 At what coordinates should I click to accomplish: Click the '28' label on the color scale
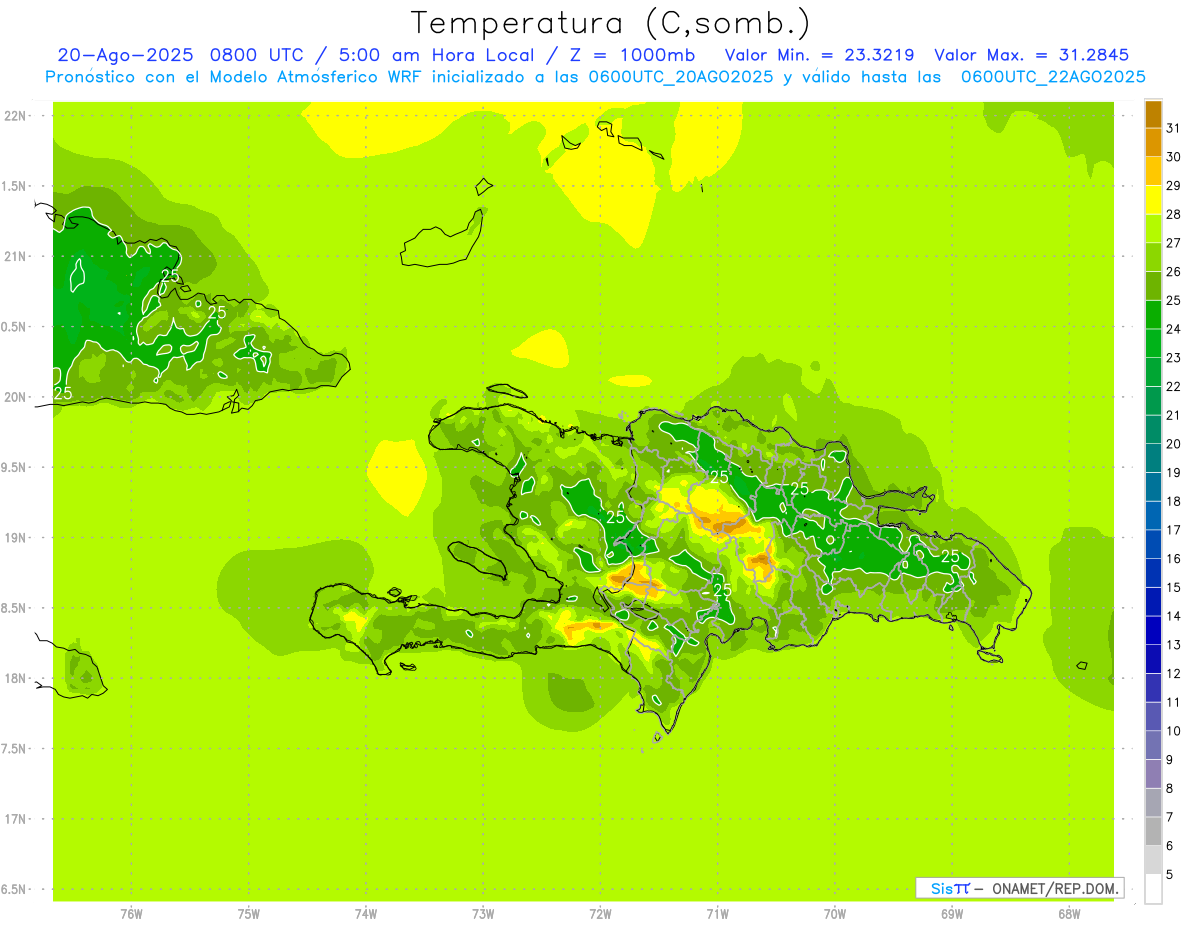click(1174, 214)
